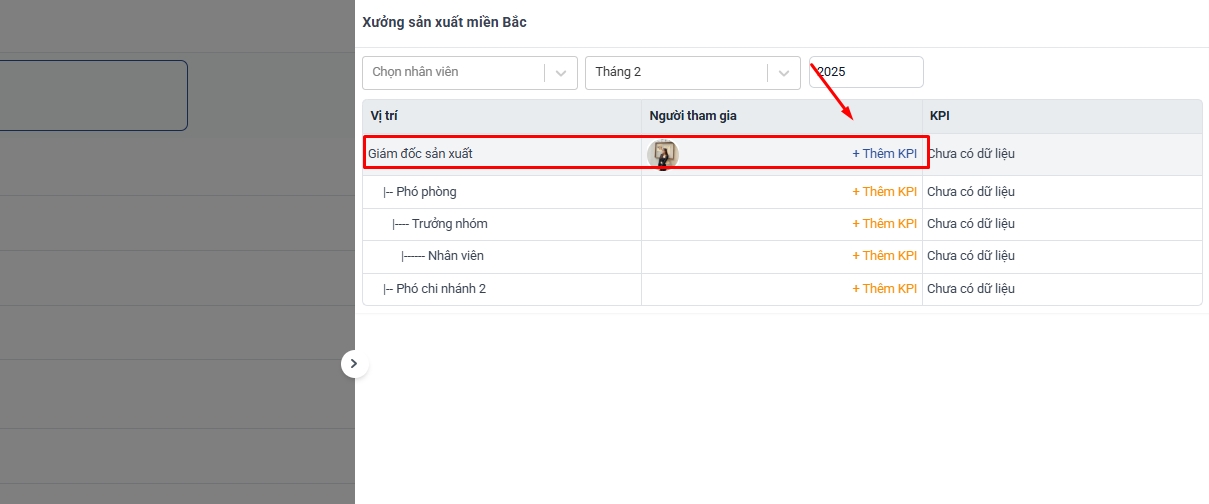Click the Giám đốc sản xuất participant avatar
The height and width of the screenshot is (504, 1209).
point(663,154)
